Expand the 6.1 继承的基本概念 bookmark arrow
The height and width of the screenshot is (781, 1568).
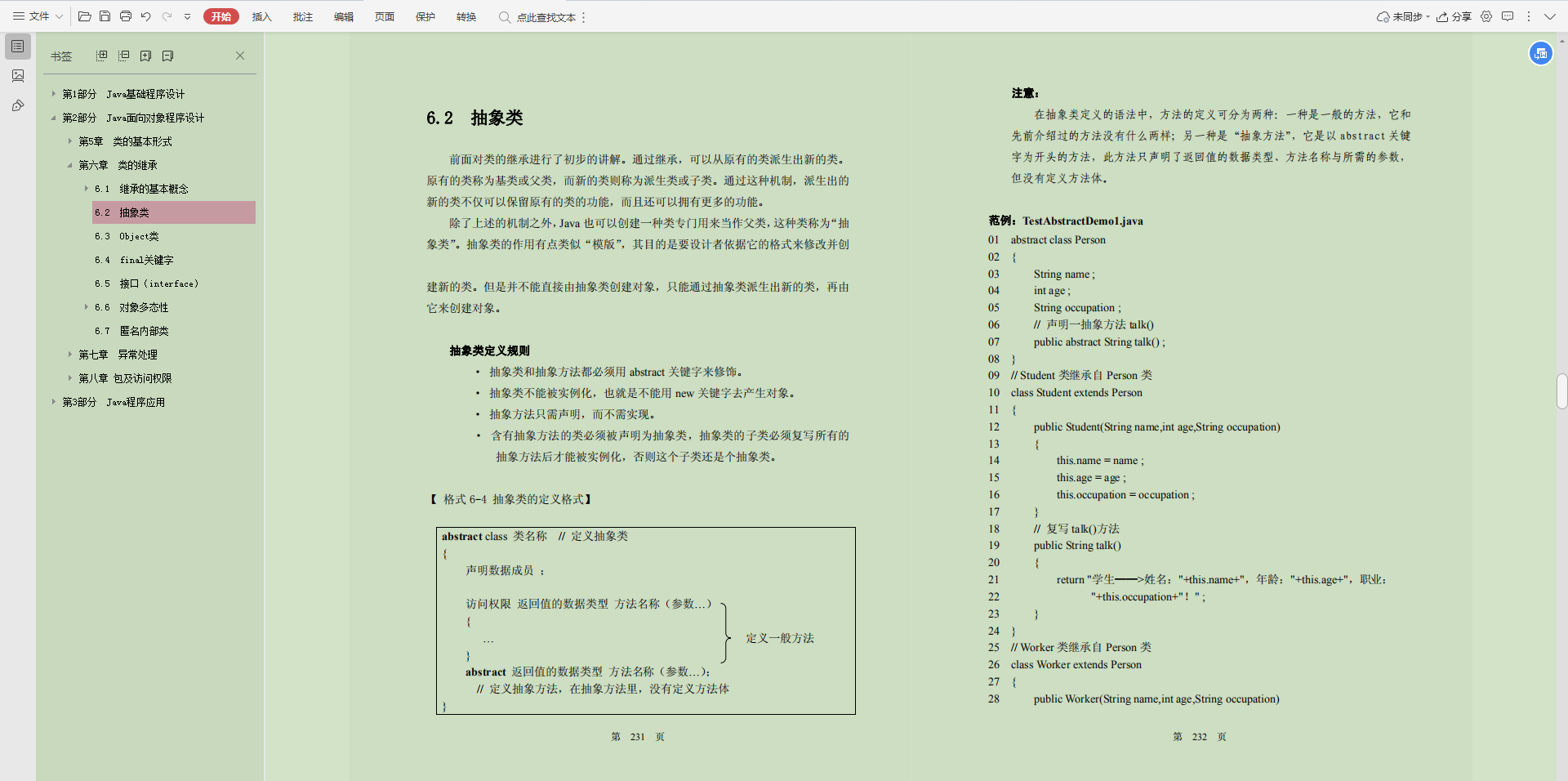pos(87,189)
